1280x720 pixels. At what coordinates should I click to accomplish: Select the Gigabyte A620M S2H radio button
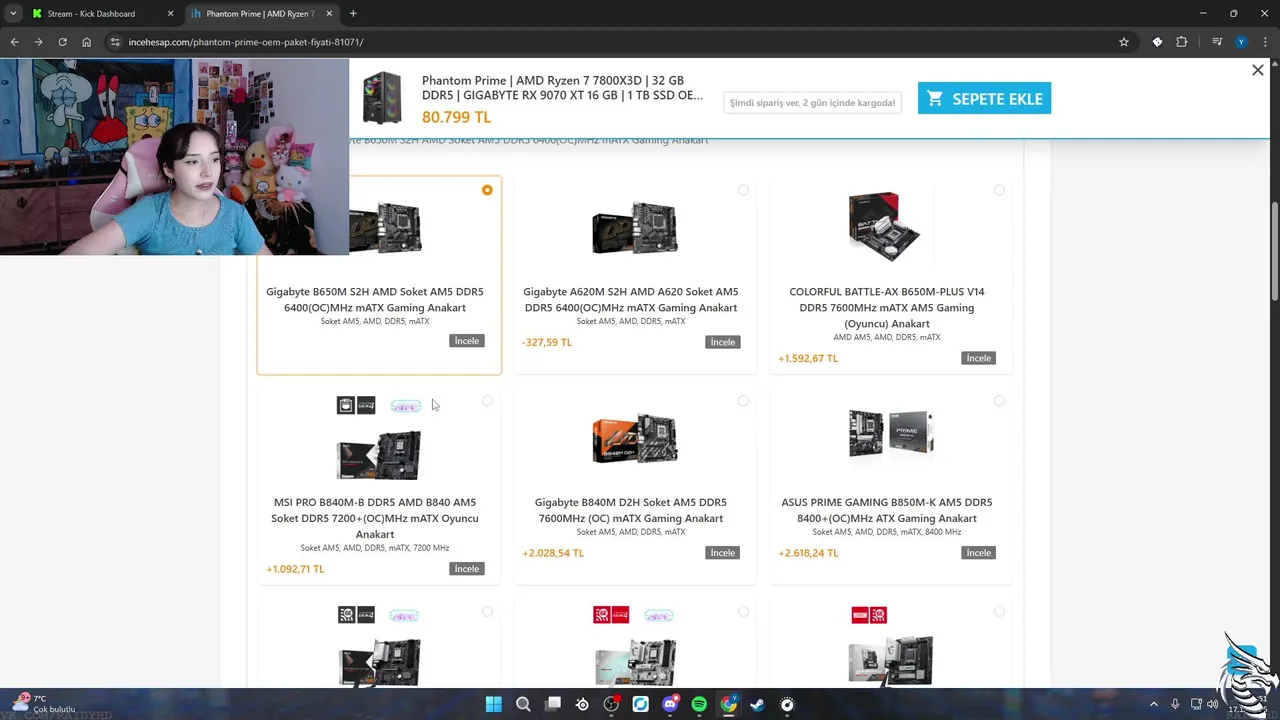pyautogui.click(x=743, y=190)
